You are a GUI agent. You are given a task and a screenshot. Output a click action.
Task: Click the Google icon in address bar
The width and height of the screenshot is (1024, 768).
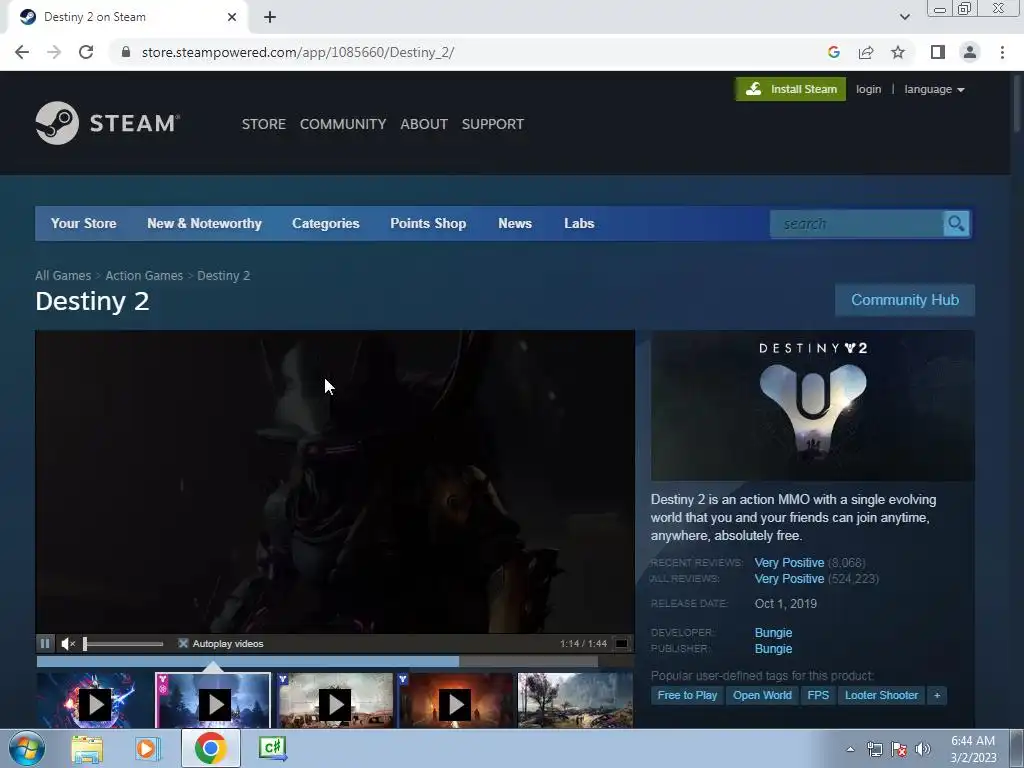(x=833, y=52)
